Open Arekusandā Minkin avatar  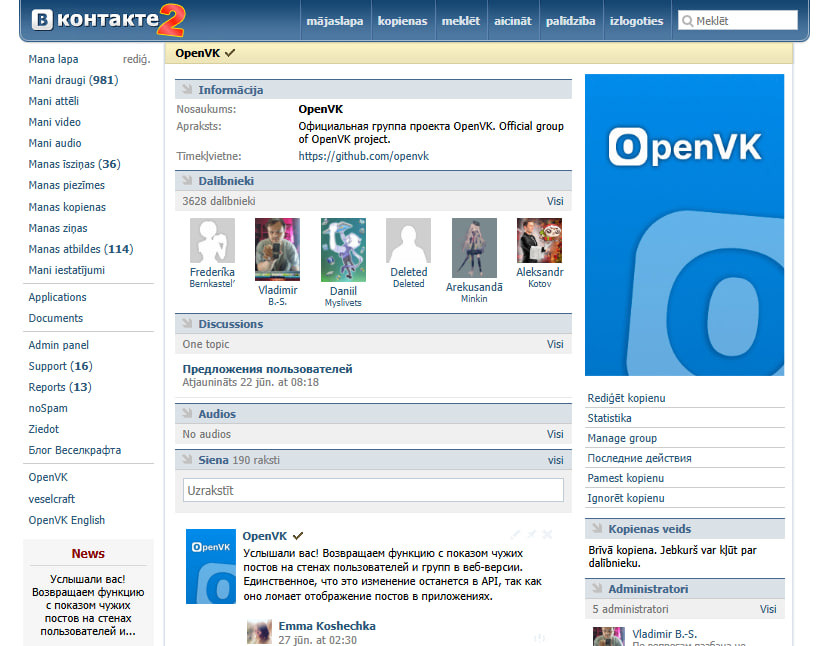(474, 248)
